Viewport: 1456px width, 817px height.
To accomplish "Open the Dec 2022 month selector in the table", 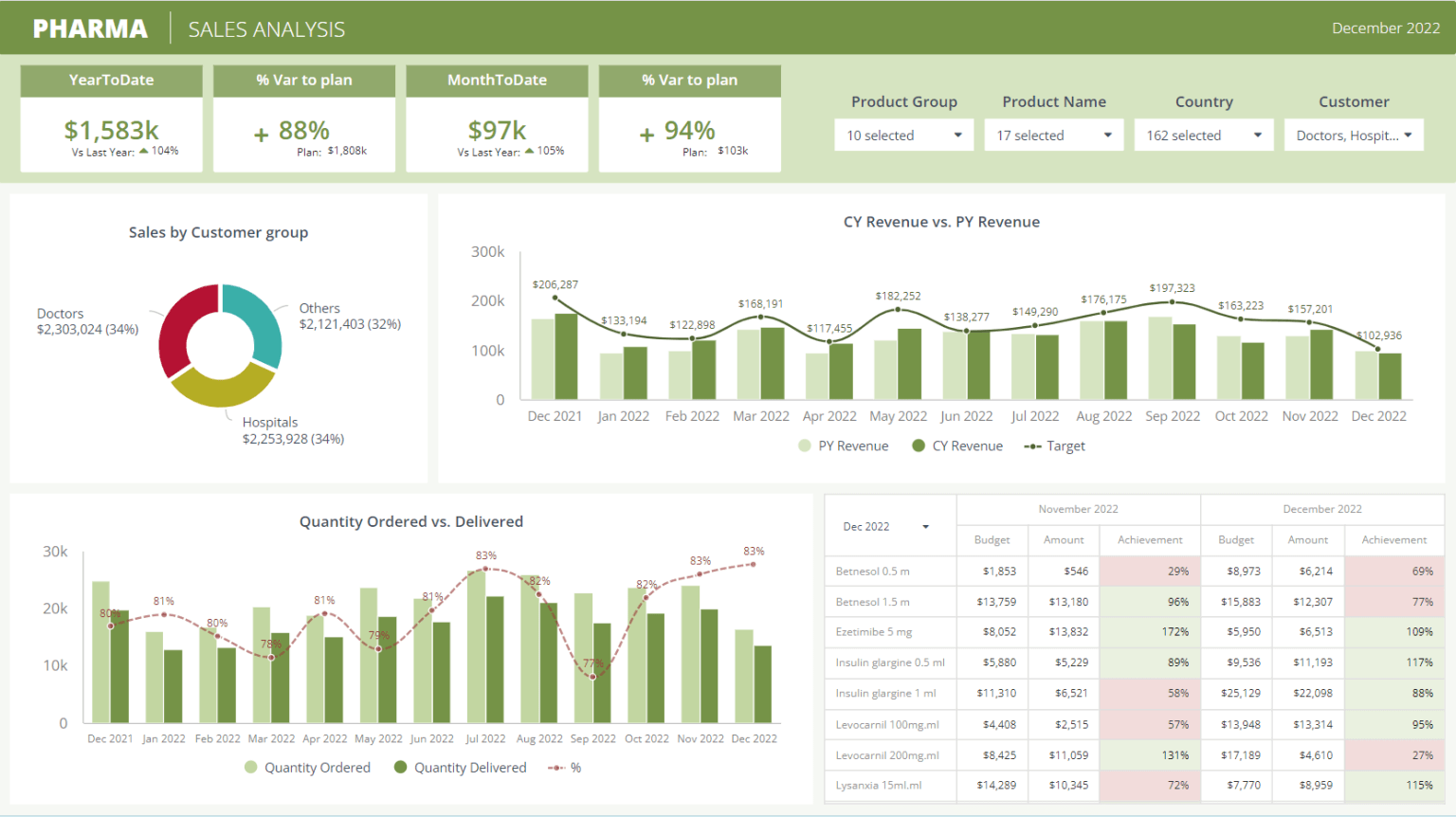I will coord(885,526).
